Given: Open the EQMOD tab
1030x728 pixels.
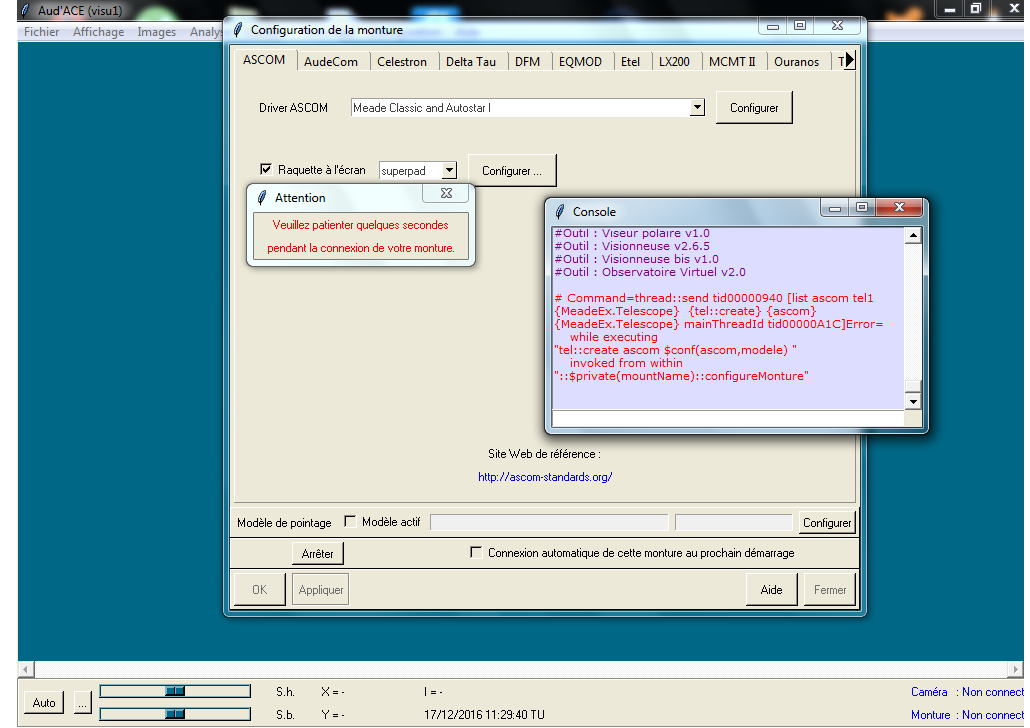Looking at the screenshot, I should 580,62.
